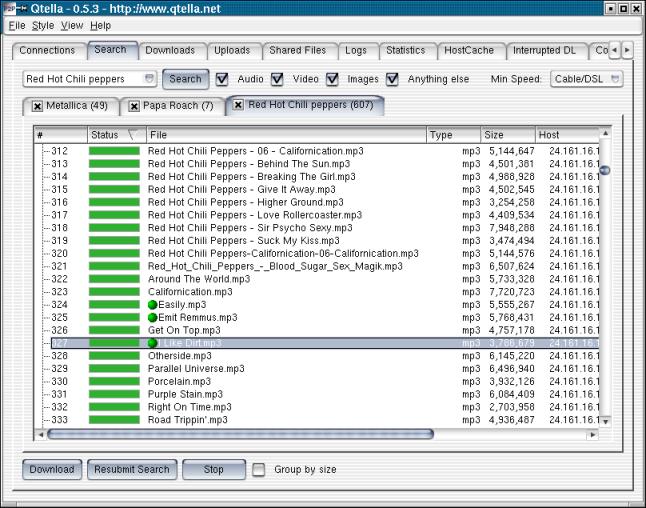Switch to the Uploads tab
The width and height of the screenshot is (646, 508).
coord(232,50)
